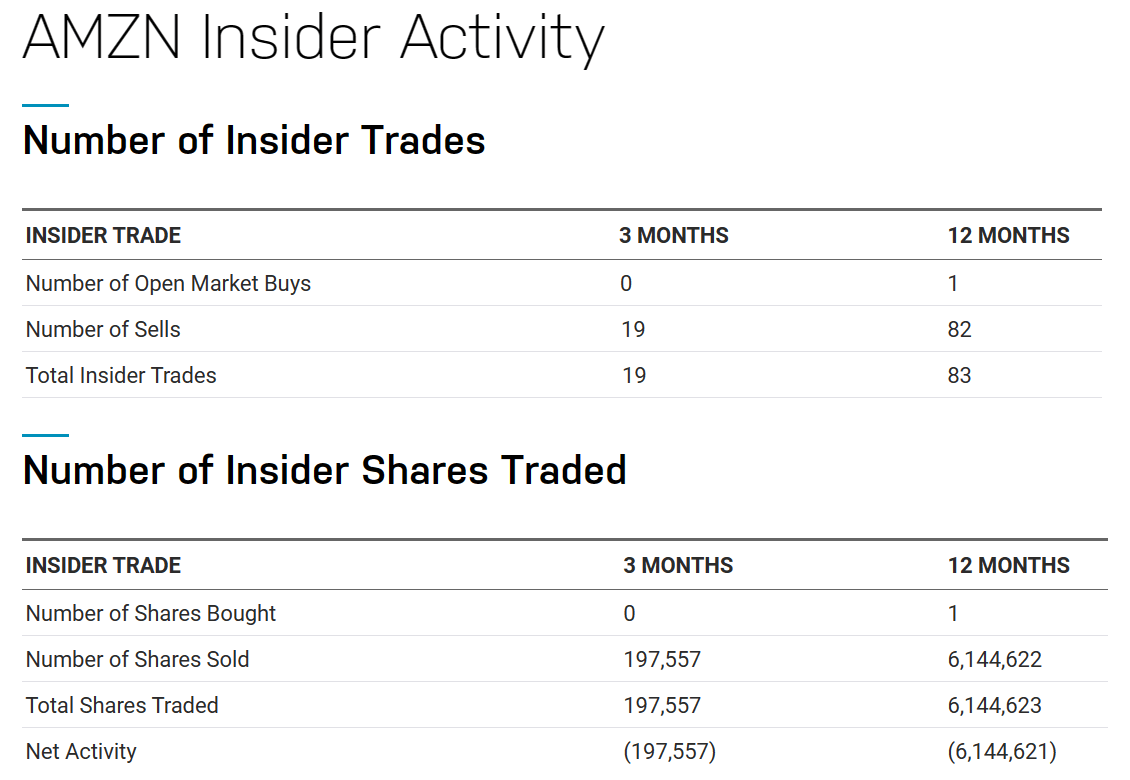The width and height of the screenshot is (1130, 780).
Task: Select the Number of Insider Trades heading
Action: pos(254,140)
